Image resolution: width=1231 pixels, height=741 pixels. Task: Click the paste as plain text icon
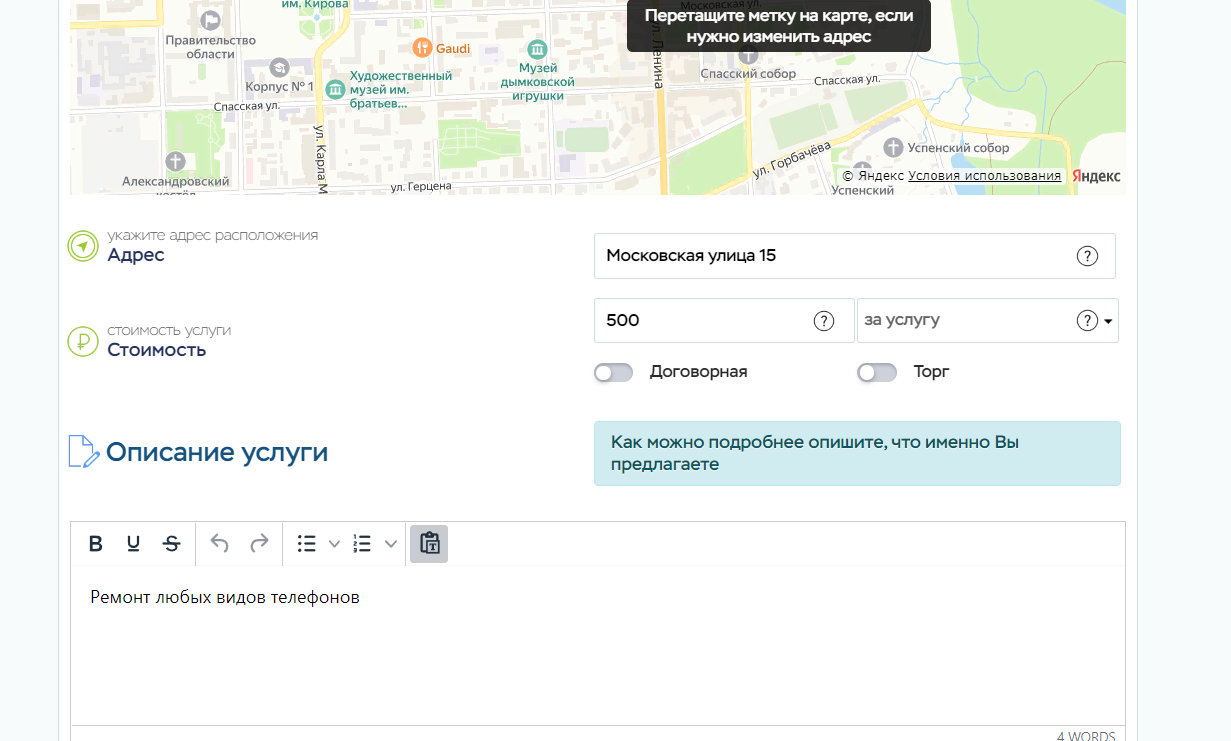(x=429, y=544)
